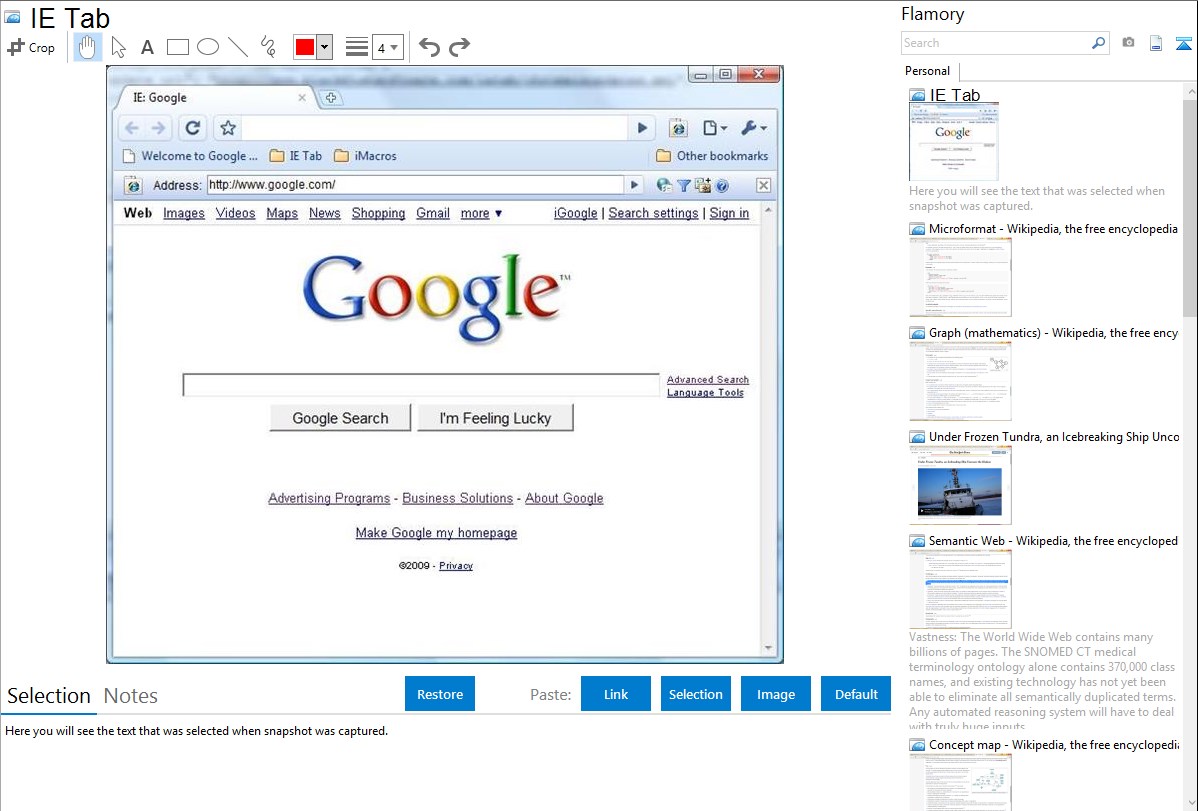
Task: Select the Under Frozen Tundra snapshot thumbnail
Action: pyautogui.click(x=960, y=485)
